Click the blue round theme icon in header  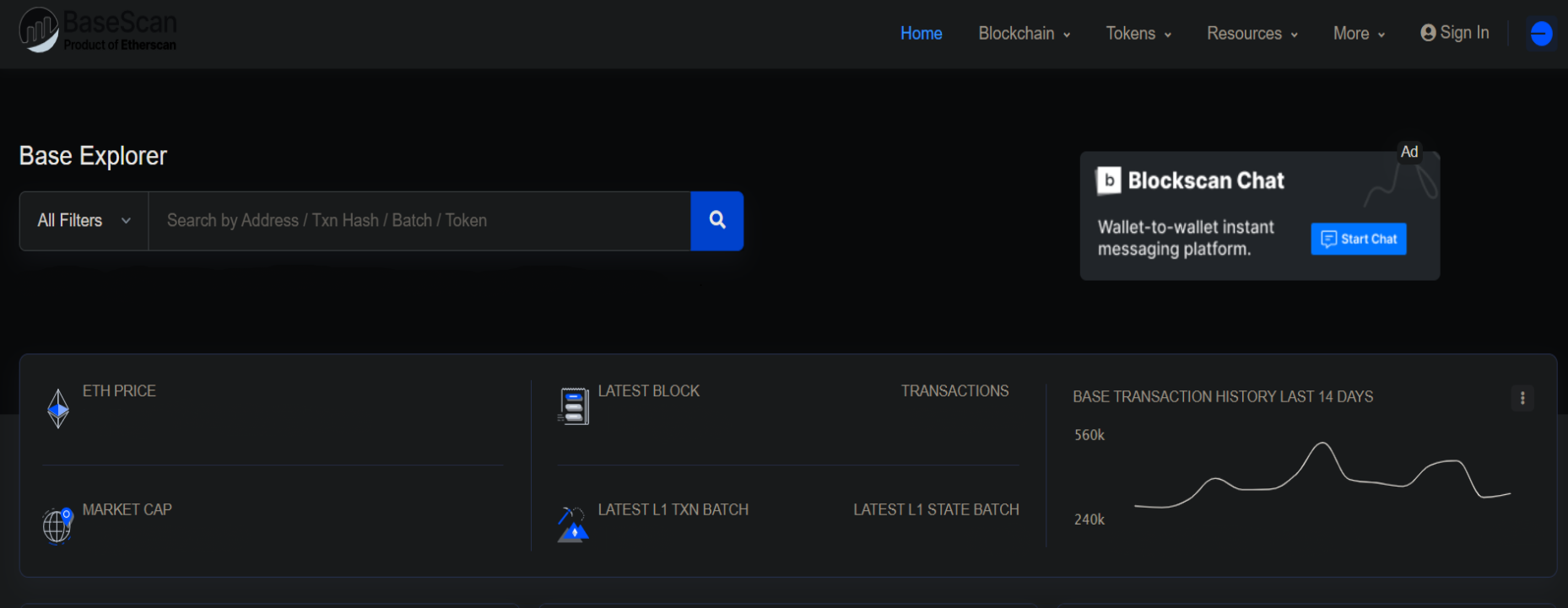tap(1541, 34)
